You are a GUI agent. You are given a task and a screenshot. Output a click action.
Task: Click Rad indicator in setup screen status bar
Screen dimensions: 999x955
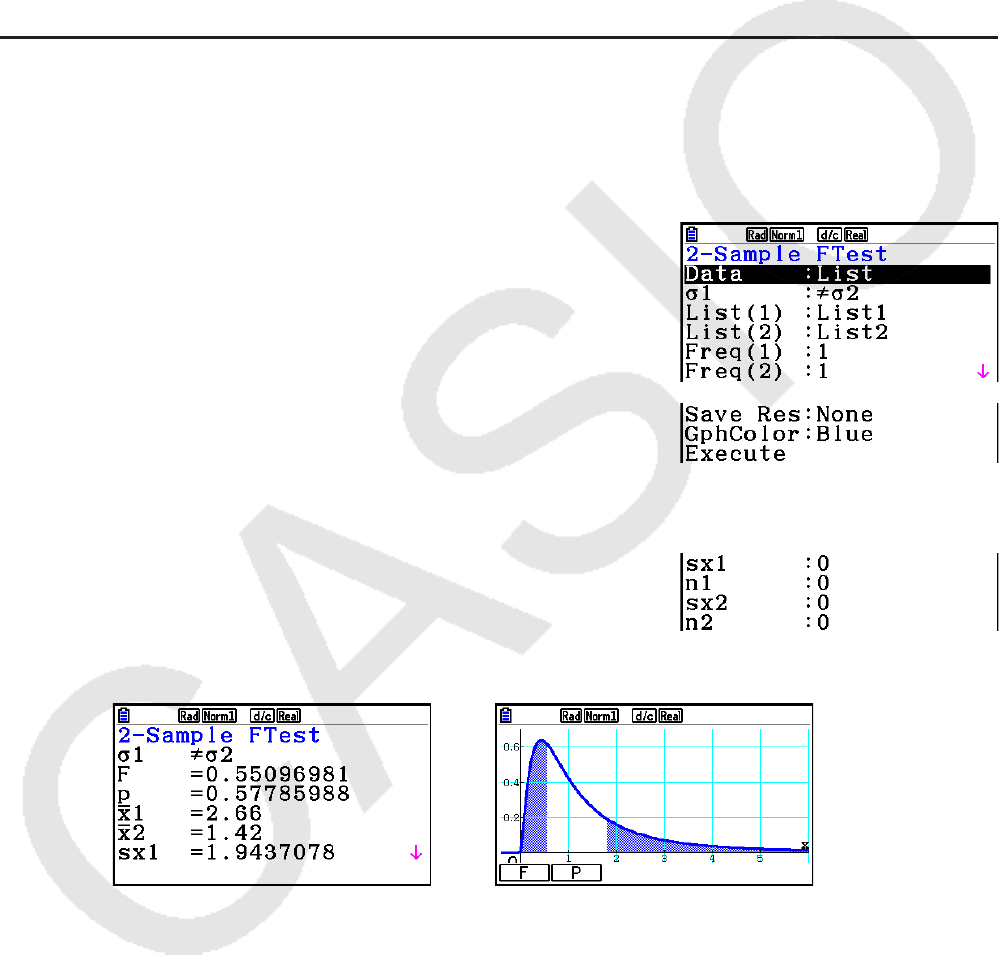pyautogui.click(x=756, y=235)
